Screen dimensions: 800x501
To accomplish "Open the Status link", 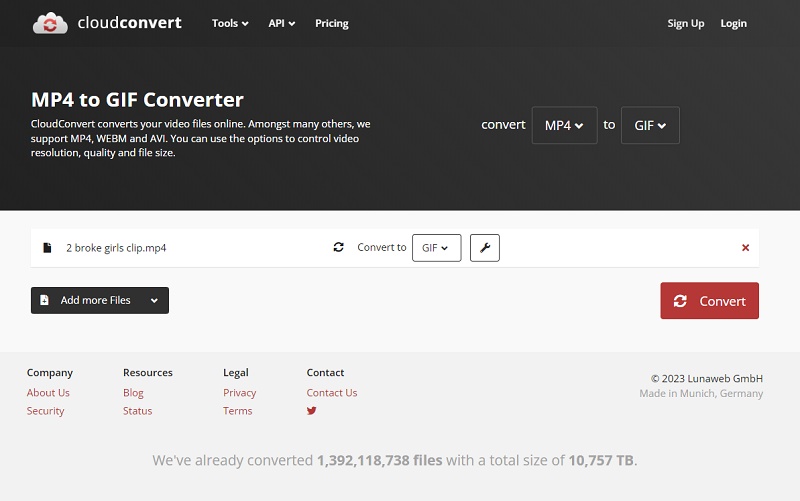I will click(x=137, y=411).
